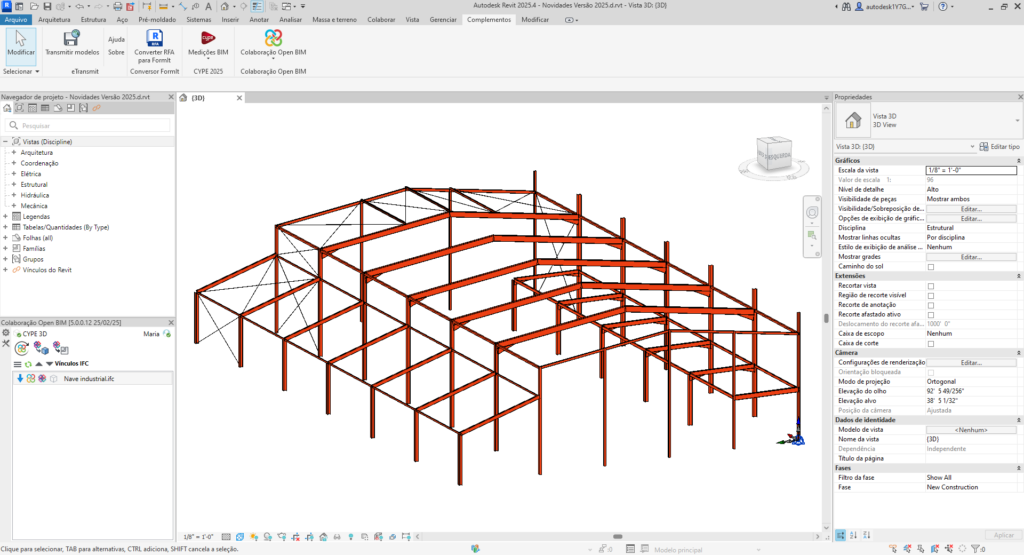Click the Undo arrow icon
Viewport: 1024px width, 555px height.
tap(79, 6)
